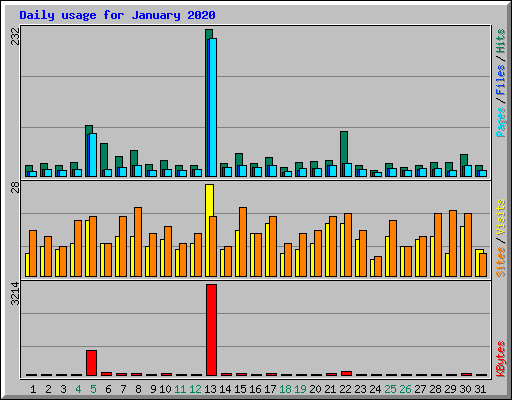Click the orange sites bar for day 29
This screenshot has height=400, width=512.
[453, 243]
